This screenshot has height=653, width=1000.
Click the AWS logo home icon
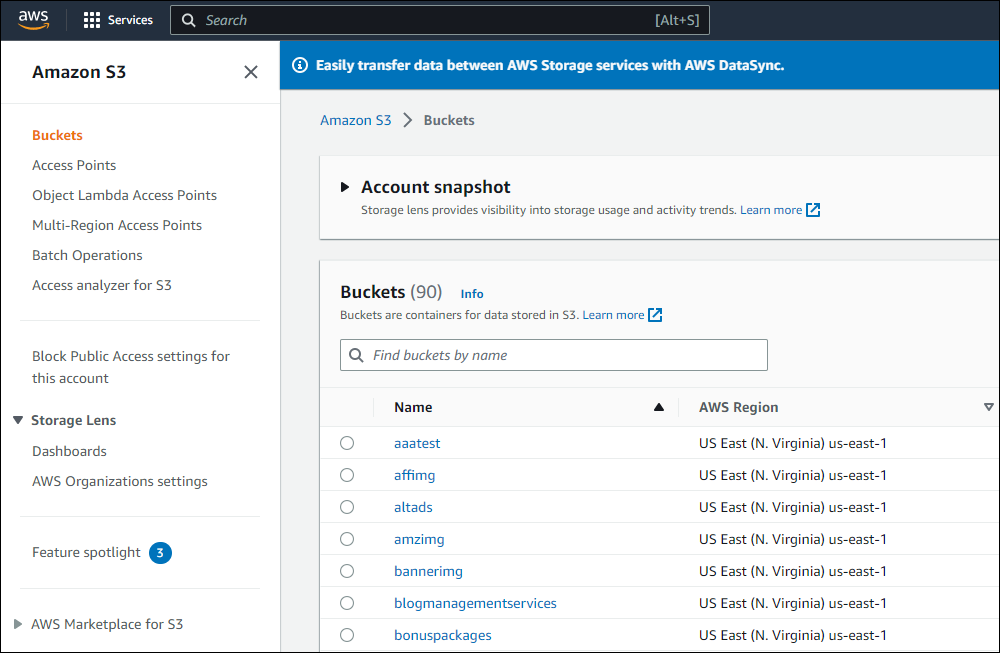click(x=34, y=20)
